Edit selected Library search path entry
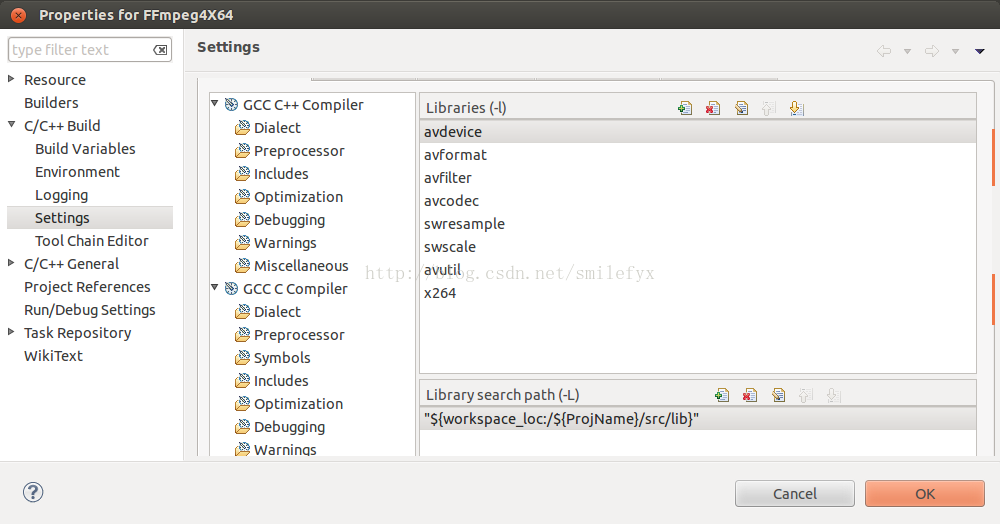Viewport: 1000px width, 524px height. coord(778,395)
